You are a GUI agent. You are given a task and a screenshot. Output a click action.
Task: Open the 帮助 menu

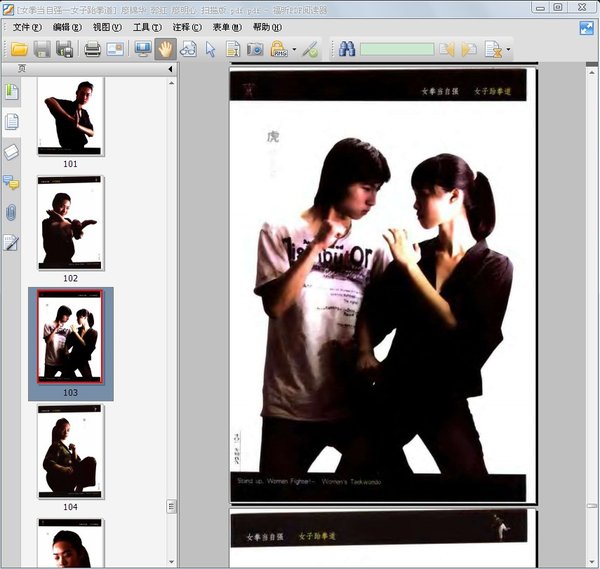pyautogui.click(x=267, y=27)
